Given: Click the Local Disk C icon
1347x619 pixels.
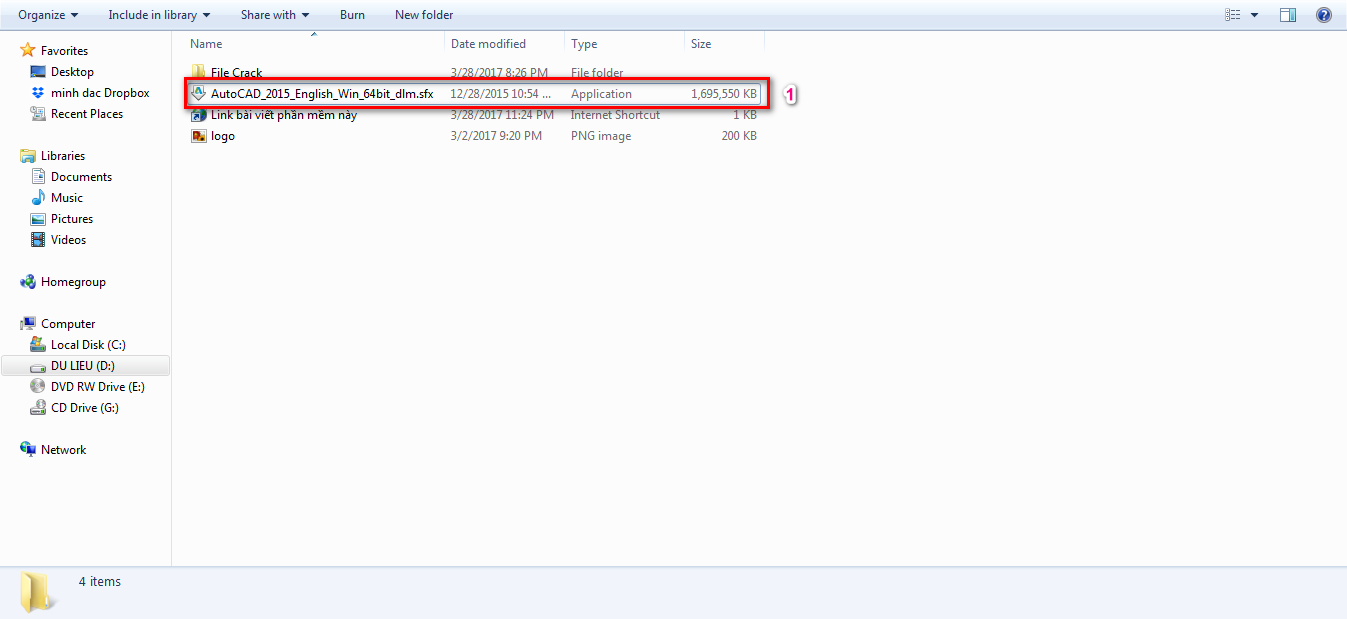Looking at the screenshot, I should (38, 345).
